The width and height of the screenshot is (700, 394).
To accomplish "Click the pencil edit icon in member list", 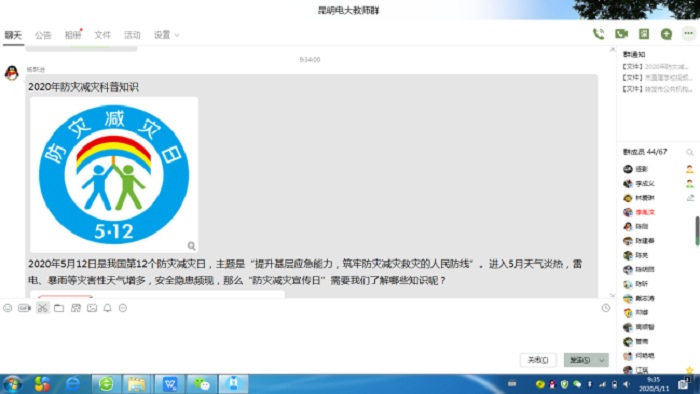I will [x=690, y=198].
